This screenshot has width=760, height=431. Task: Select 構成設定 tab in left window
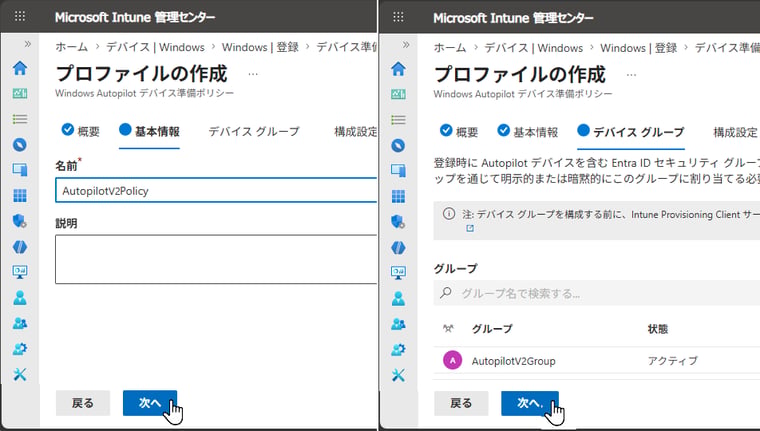coord(355,131)
